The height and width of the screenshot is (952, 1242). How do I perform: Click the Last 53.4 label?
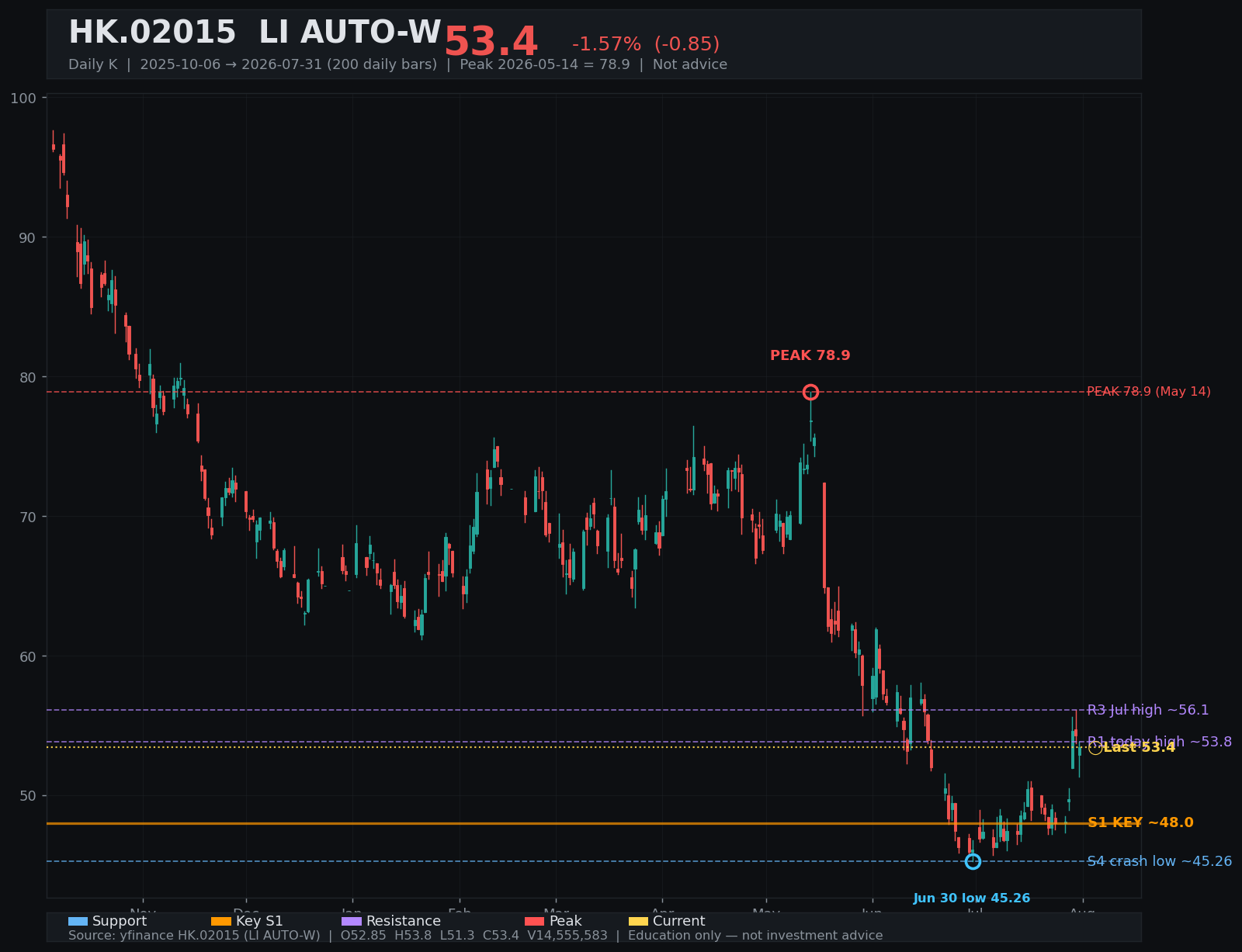coord(1140,747)
